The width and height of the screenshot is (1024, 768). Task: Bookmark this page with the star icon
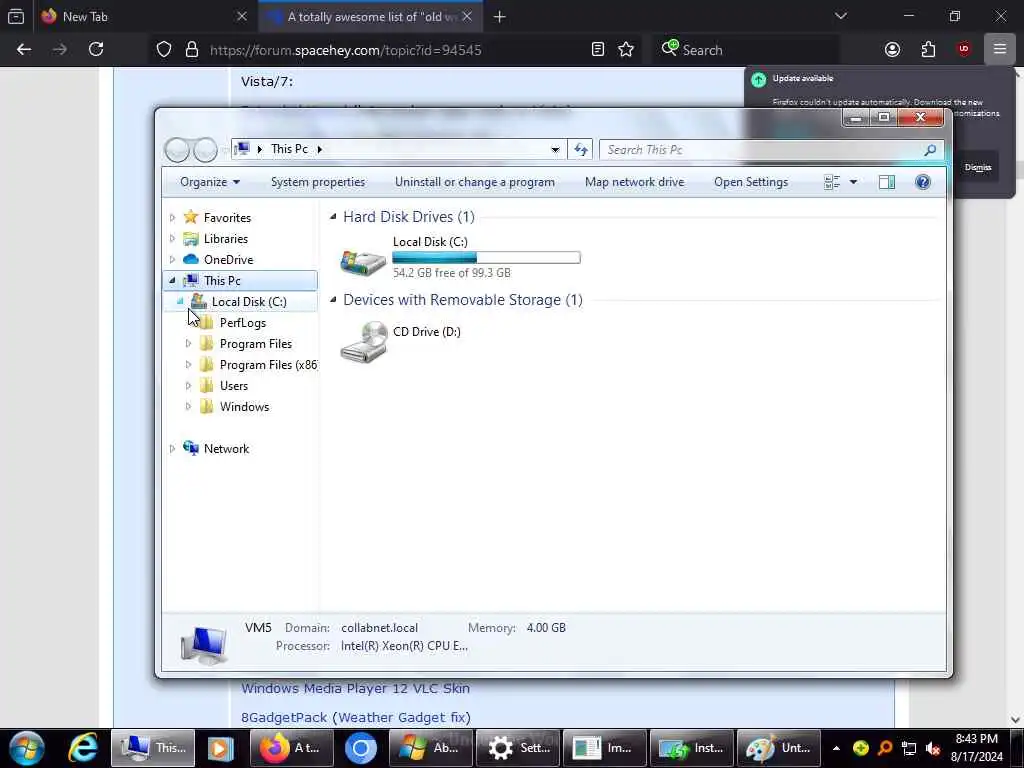(x=626, y=50)
